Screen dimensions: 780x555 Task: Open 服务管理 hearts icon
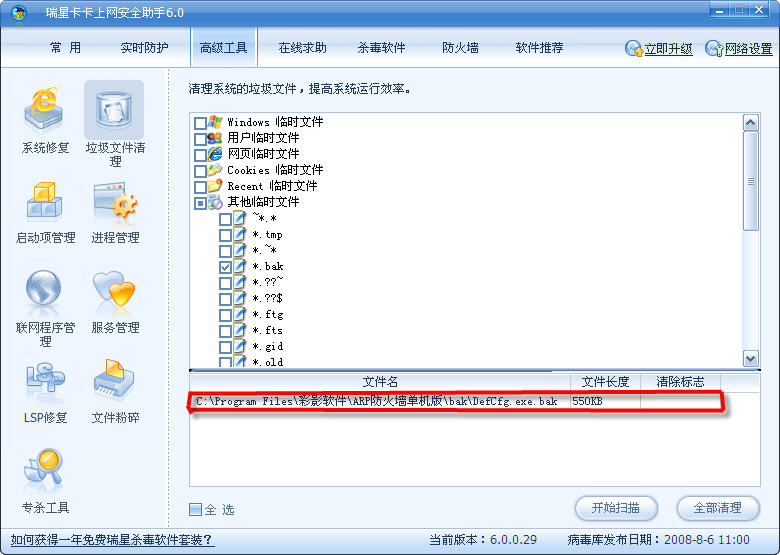pyautogui.click(x=114, y=289)
